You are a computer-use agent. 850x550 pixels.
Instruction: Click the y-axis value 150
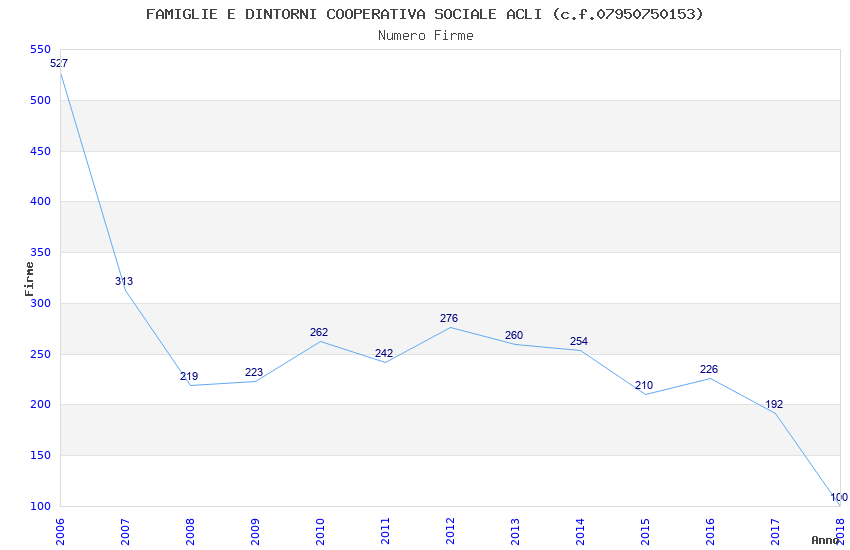40,456
